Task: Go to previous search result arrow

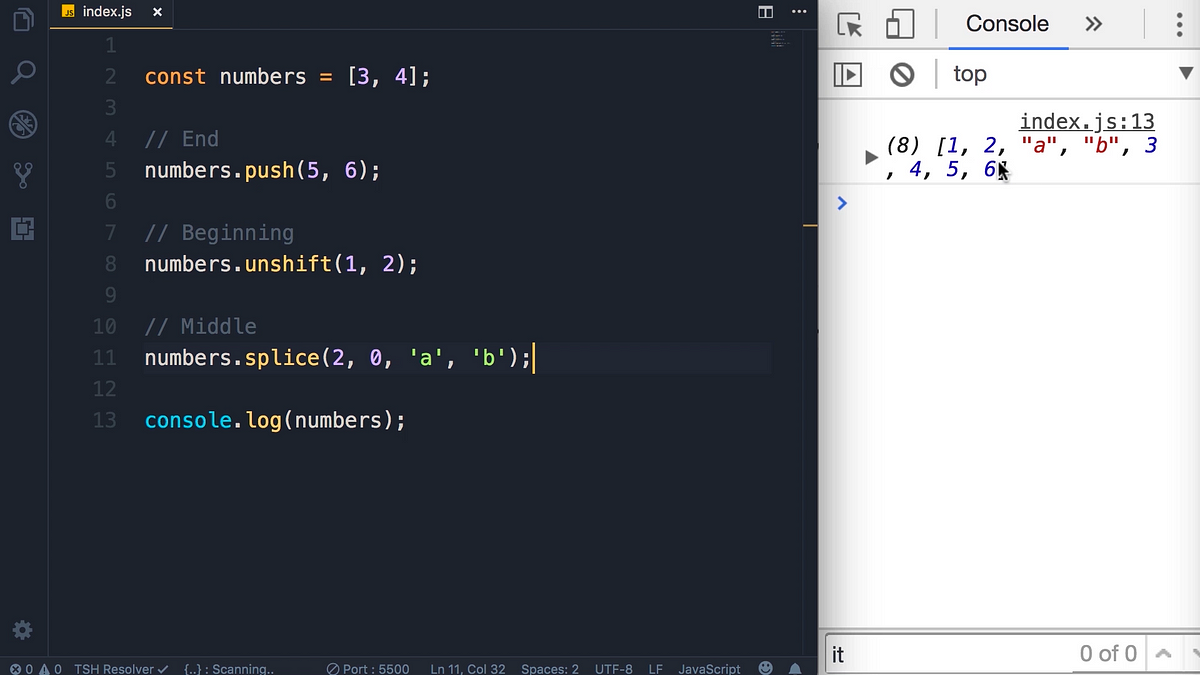Action: click(x=1163, y=654)
